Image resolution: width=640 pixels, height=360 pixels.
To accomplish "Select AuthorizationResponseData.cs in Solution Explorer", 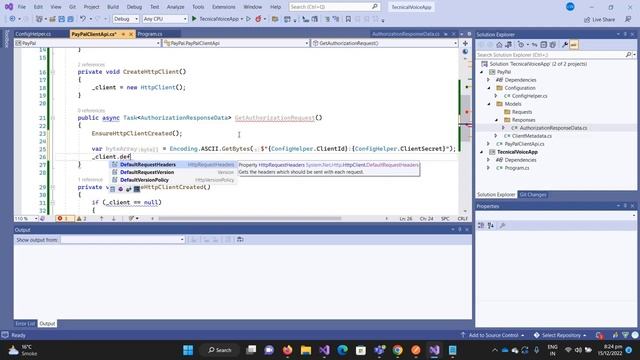I will point(553,128).
